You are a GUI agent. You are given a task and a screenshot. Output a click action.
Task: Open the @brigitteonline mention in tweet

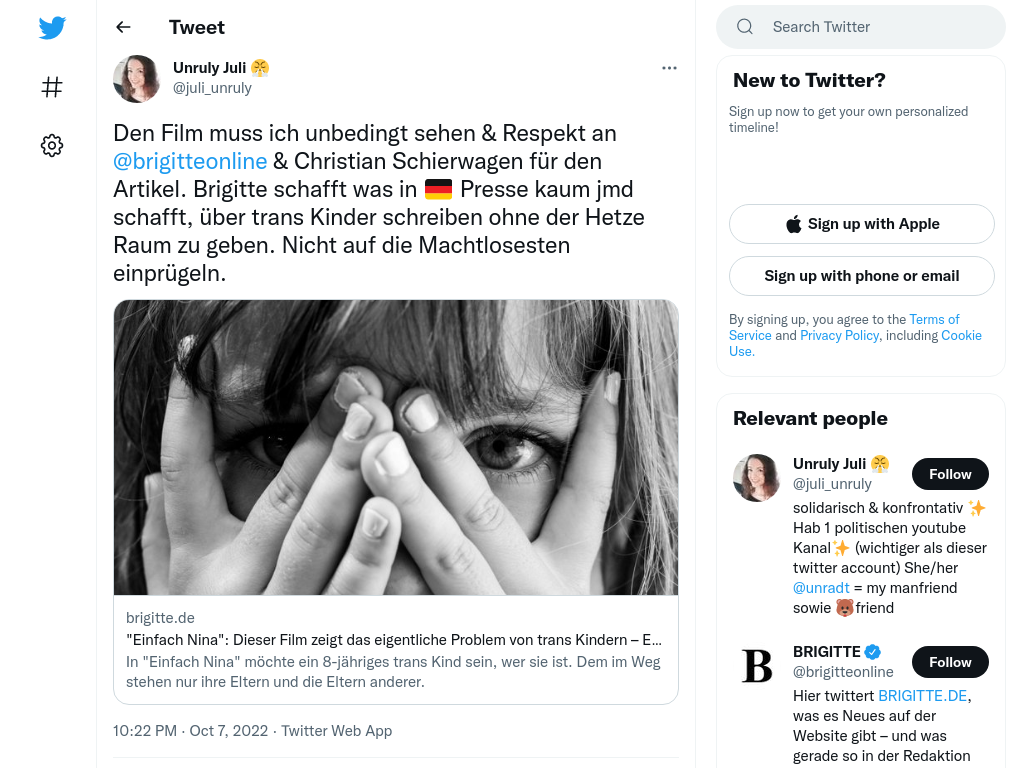[190, 161]
